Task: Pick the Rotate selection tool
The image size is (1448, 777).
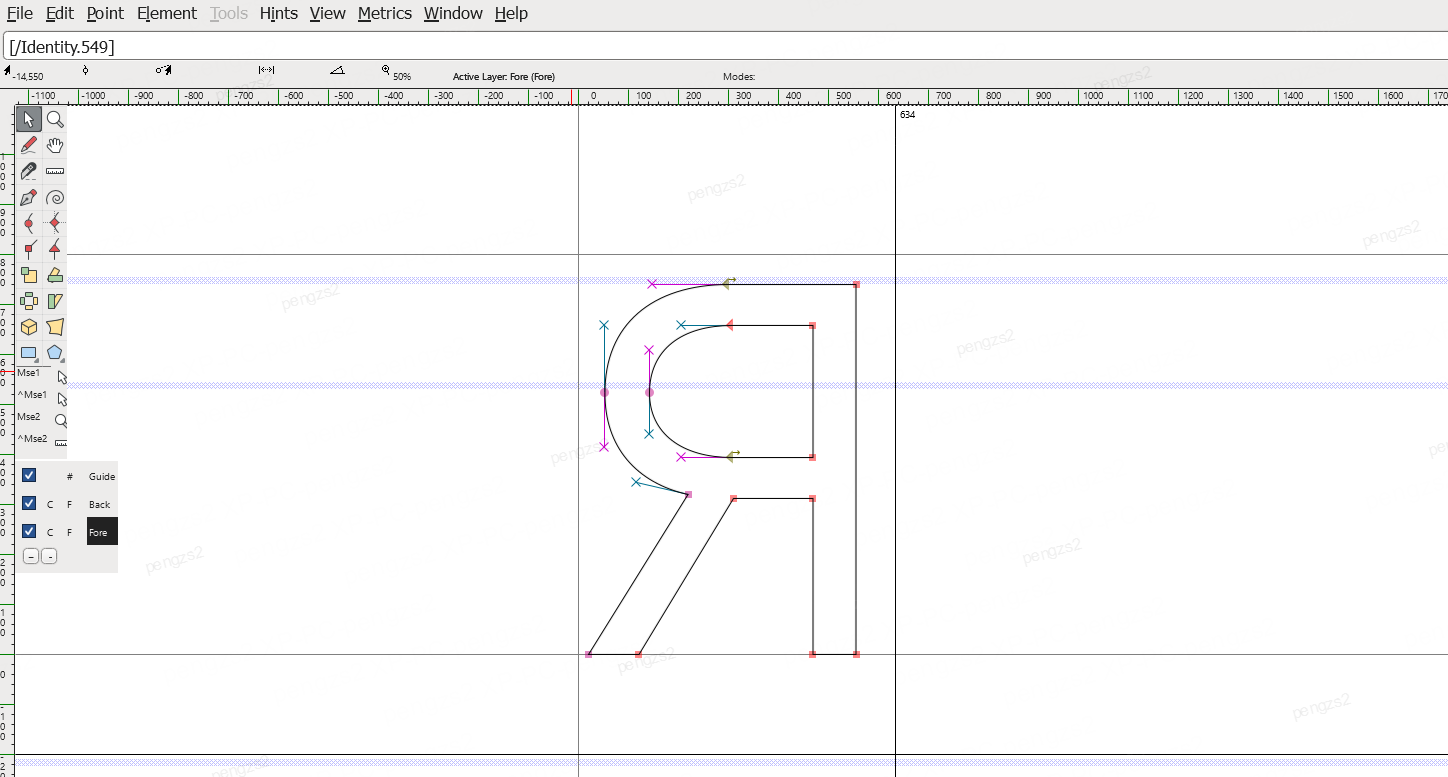Action: [x=55, y=275]
